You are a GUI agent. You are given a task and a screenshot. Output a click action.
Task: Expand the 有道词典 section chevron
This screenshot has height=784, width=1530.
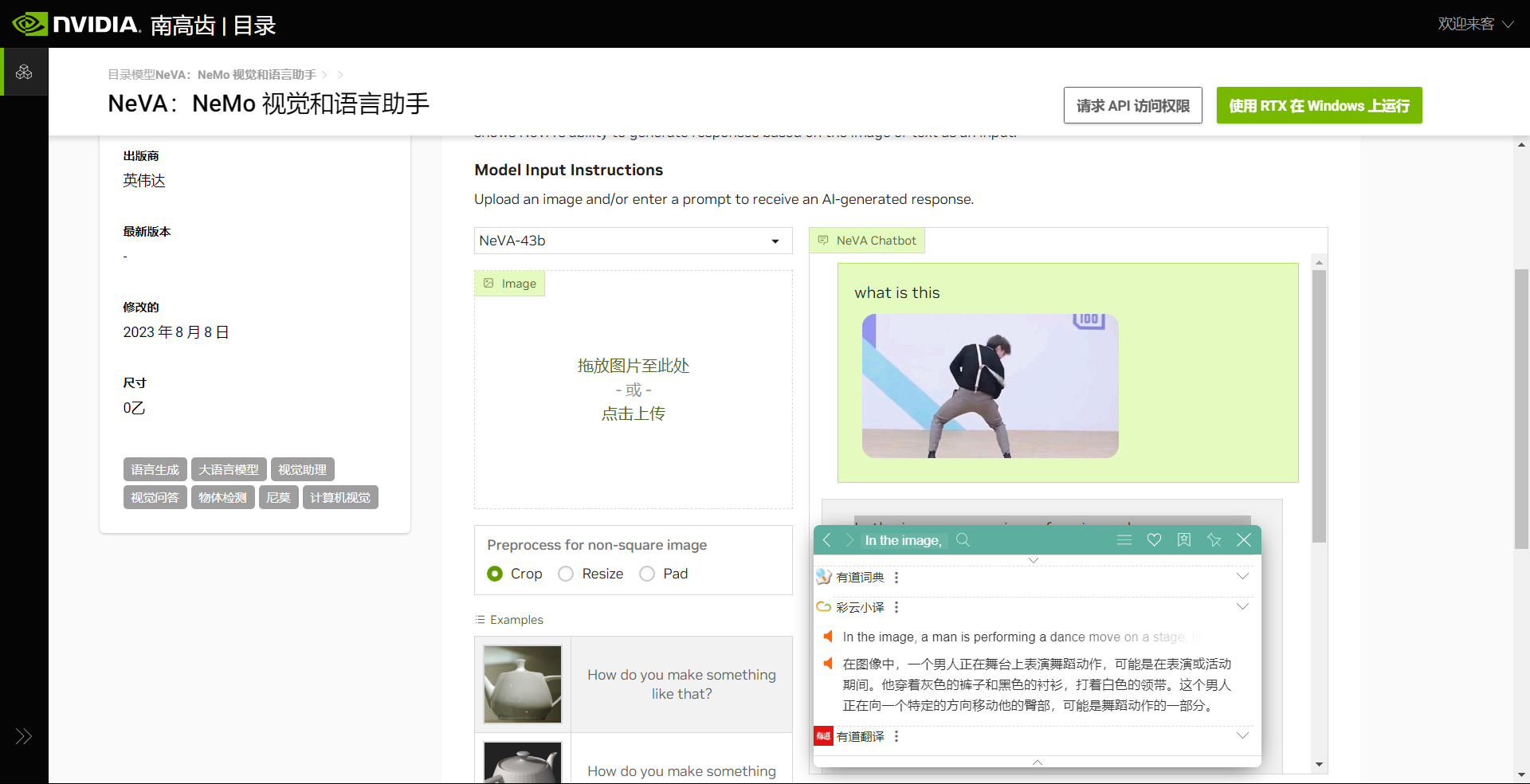coord(1242,576)
